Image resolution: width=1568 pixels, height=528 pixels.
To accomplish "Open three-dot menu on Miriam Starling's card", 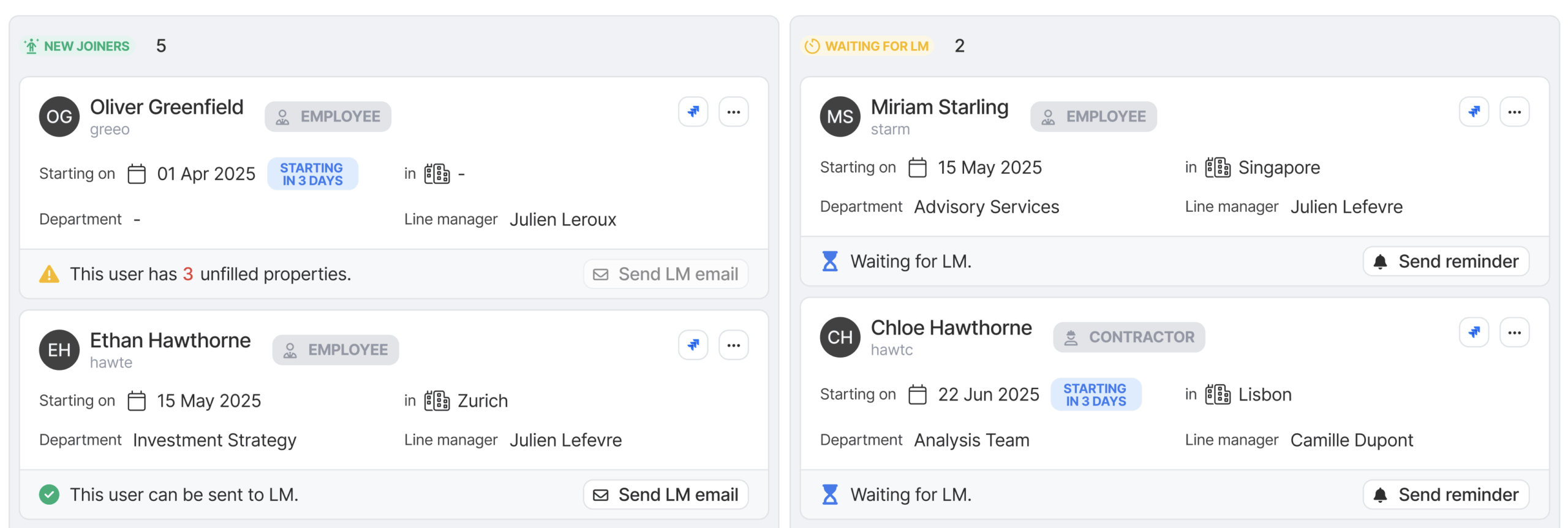I will (1513, 112).
